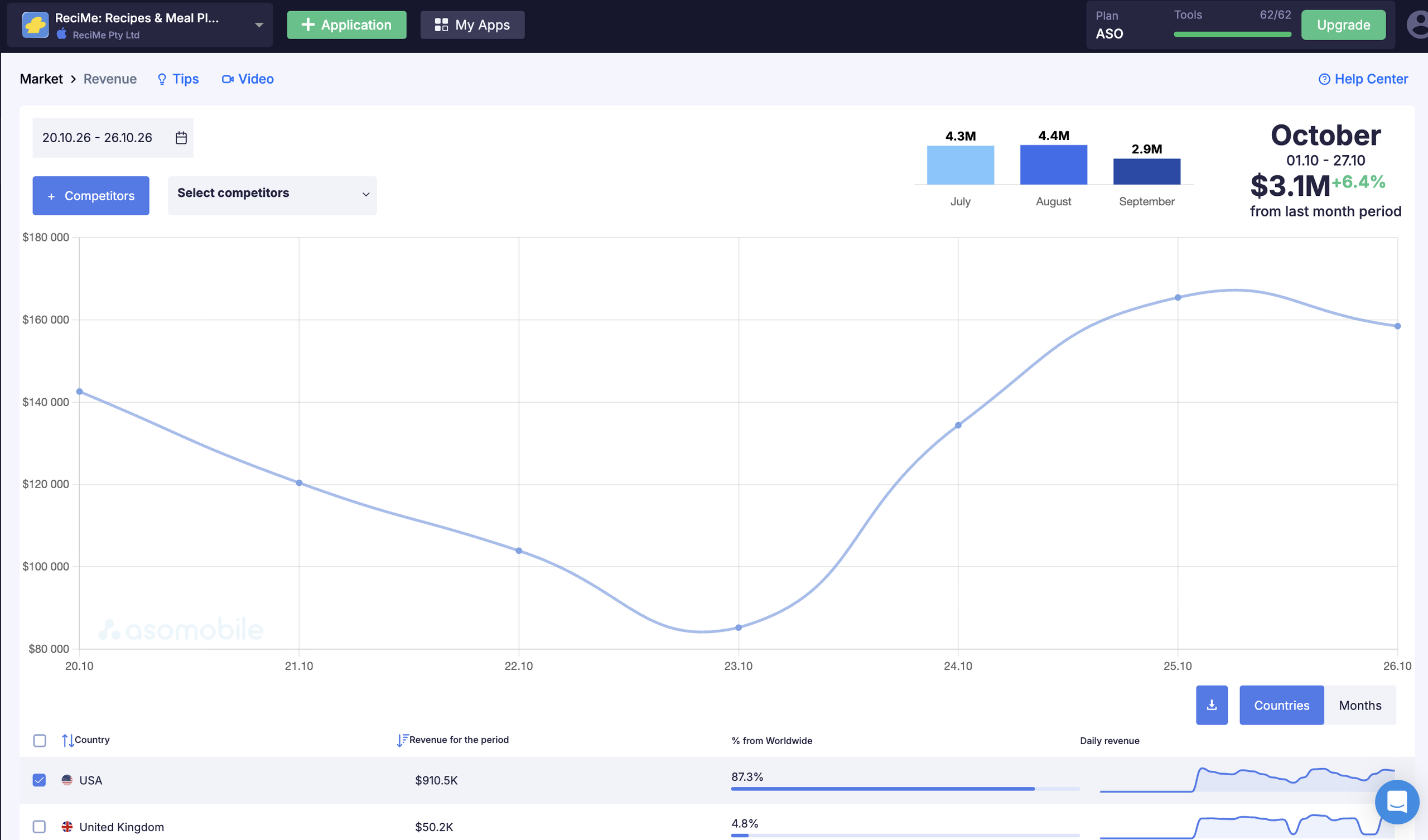1428x840 pixels.
Task: Click the July revenue bar
Action: pos(960,165)
